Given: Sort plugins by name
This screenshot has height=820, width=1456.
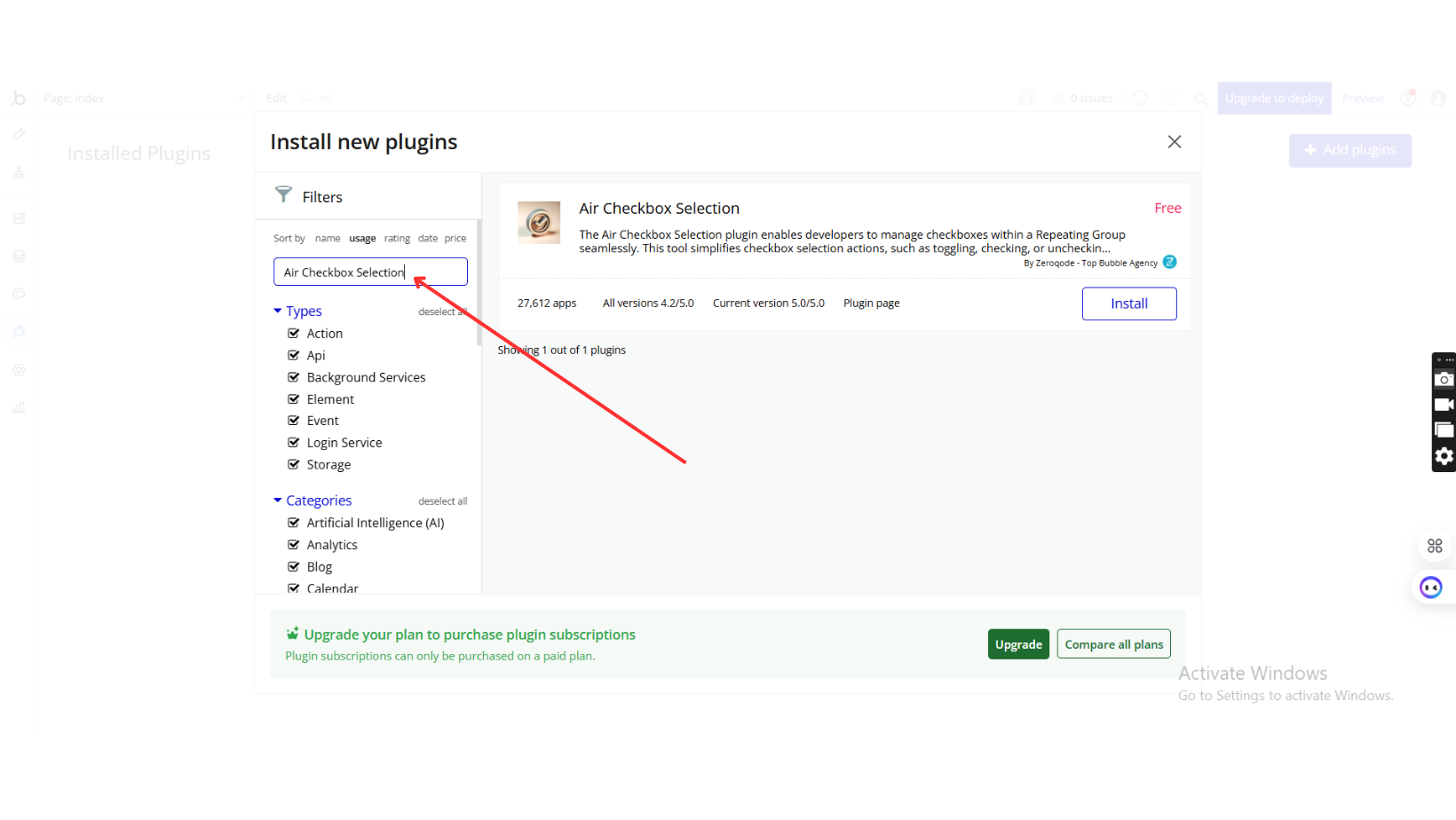Looking at the screenshot, I should (328, 238).
